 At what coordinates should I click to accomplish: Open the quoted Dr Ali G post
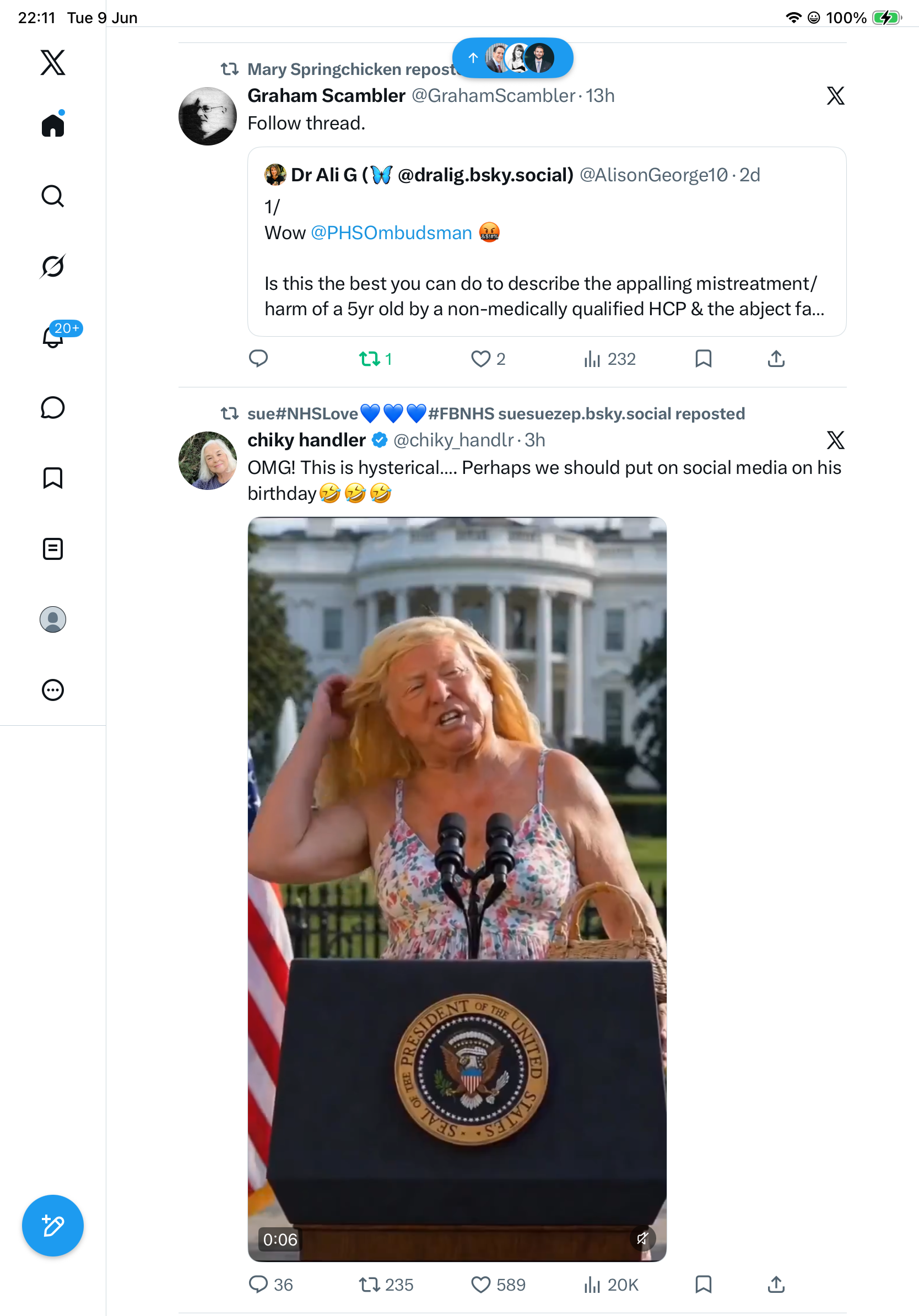547,241
